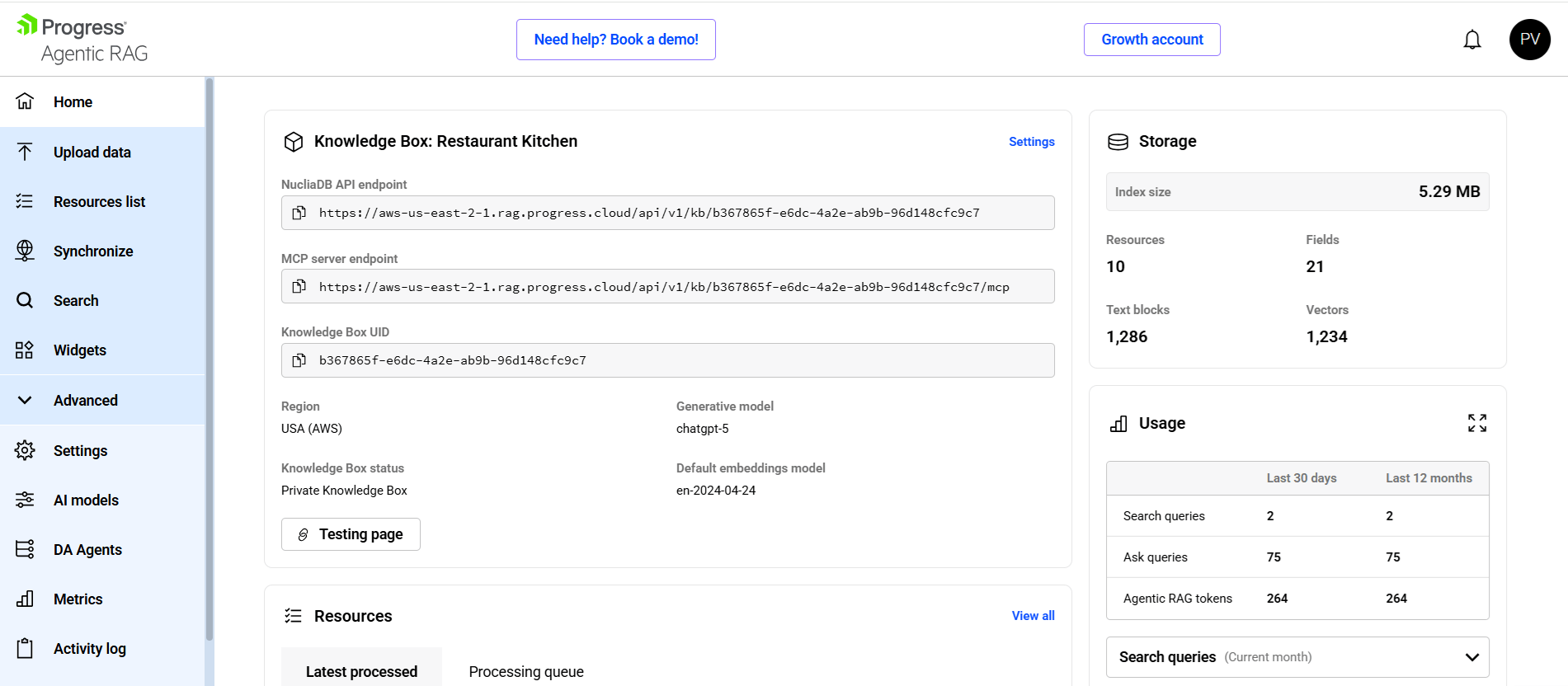This screenshot has width=1568, height=686.
Task: Click the Agentic RAG tokens row label
Action: (x=1178, y=599)
